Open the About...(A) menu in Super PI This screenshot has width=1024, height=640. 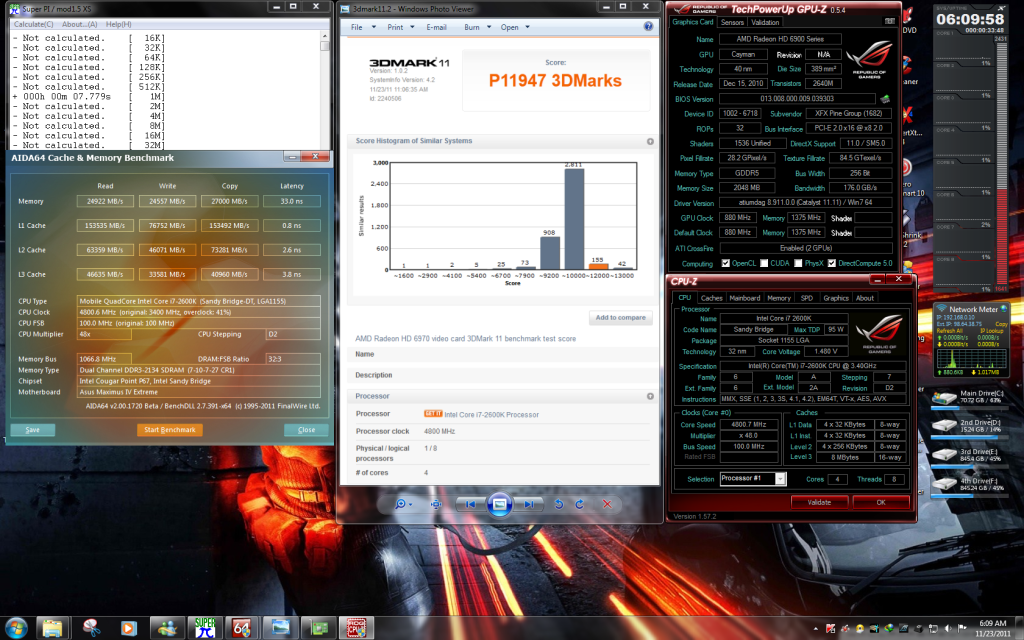point(80,24)
